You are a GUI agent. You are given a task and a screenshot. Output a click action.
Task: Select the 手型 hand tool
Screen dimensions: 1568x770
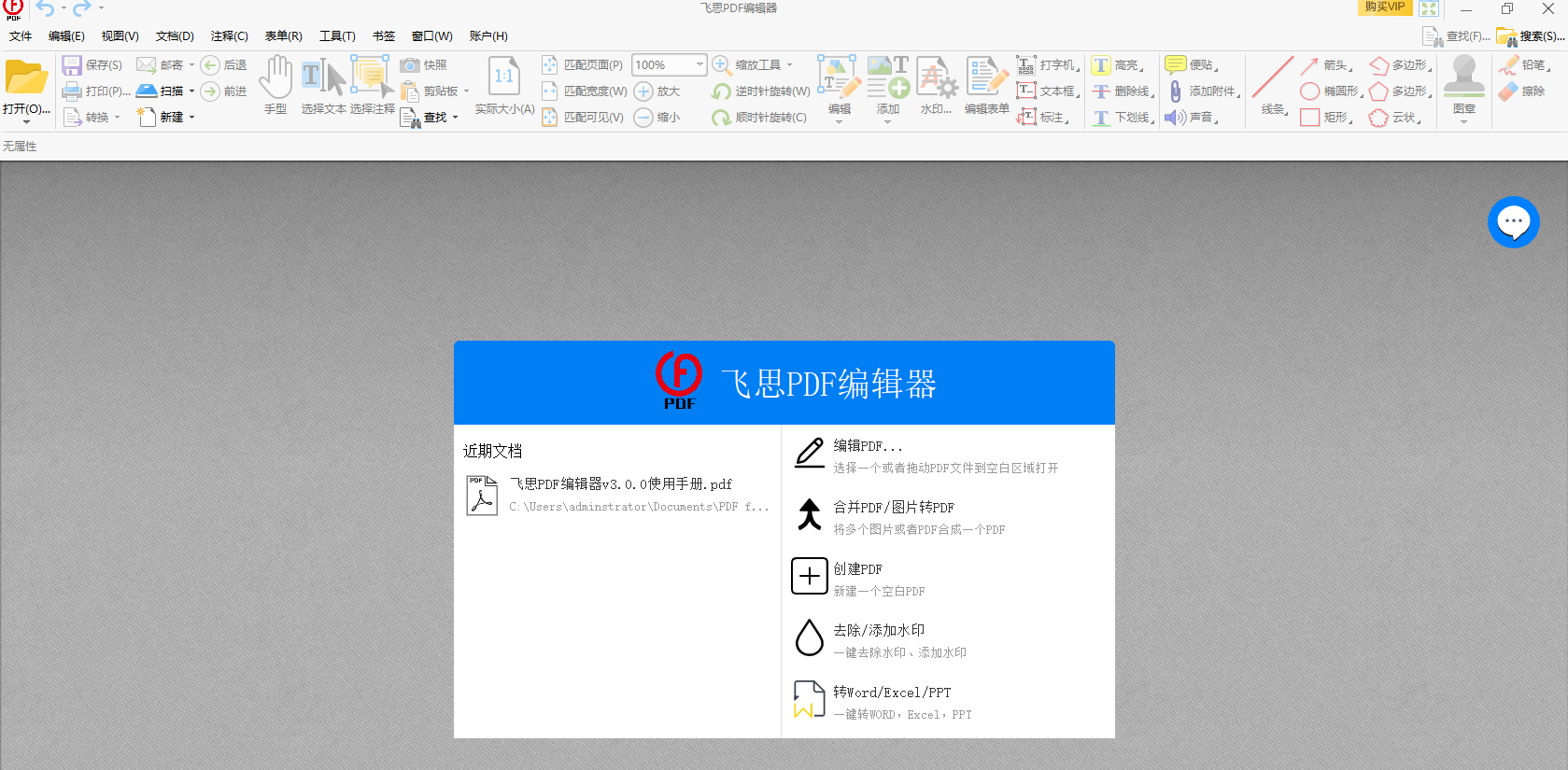[275, 85]
